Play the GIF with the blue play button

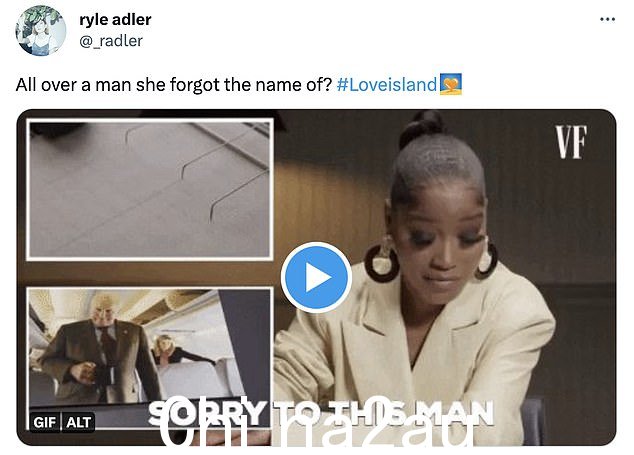click(x=316, y=277)
